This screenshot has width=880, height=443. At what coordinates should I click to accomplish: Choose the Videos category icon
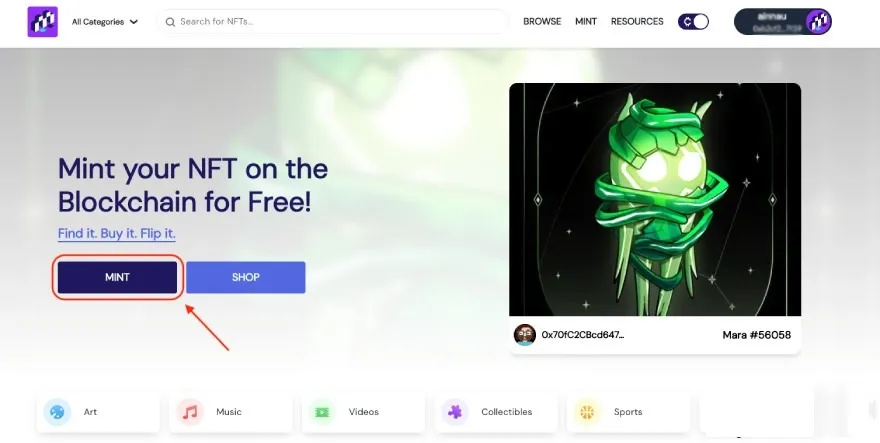click(322, 412)
